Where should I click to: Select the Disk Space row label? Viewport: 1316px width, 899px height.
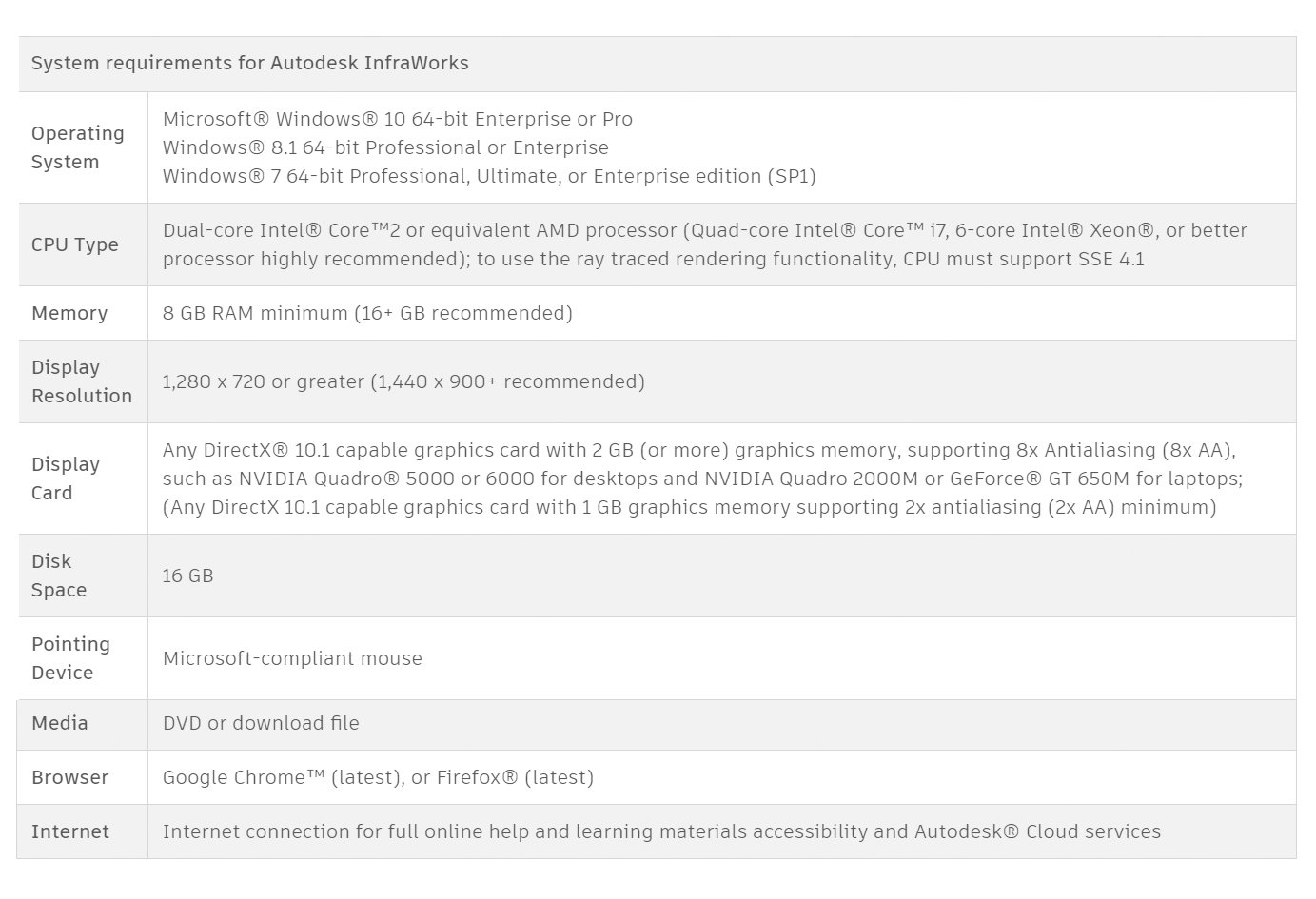[x=58, y=576]
